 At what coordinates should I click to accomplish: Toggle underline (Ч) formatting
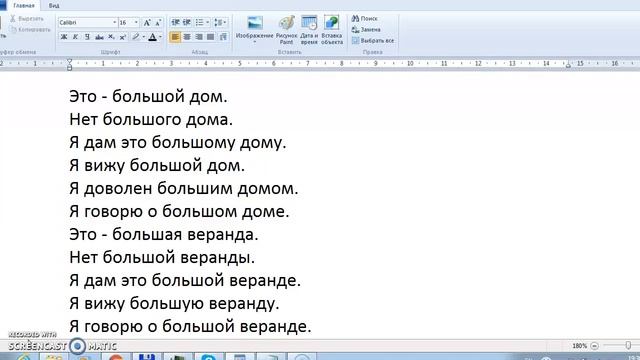[87, 37]
